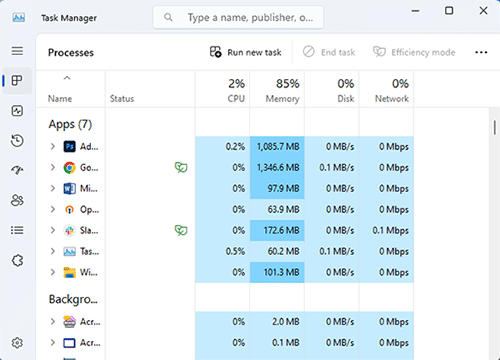Image resolution: width=500 pixels, height=360 pixels.
Task: Click the Google Chrome app icon
Action: click(x=69, y=167)
